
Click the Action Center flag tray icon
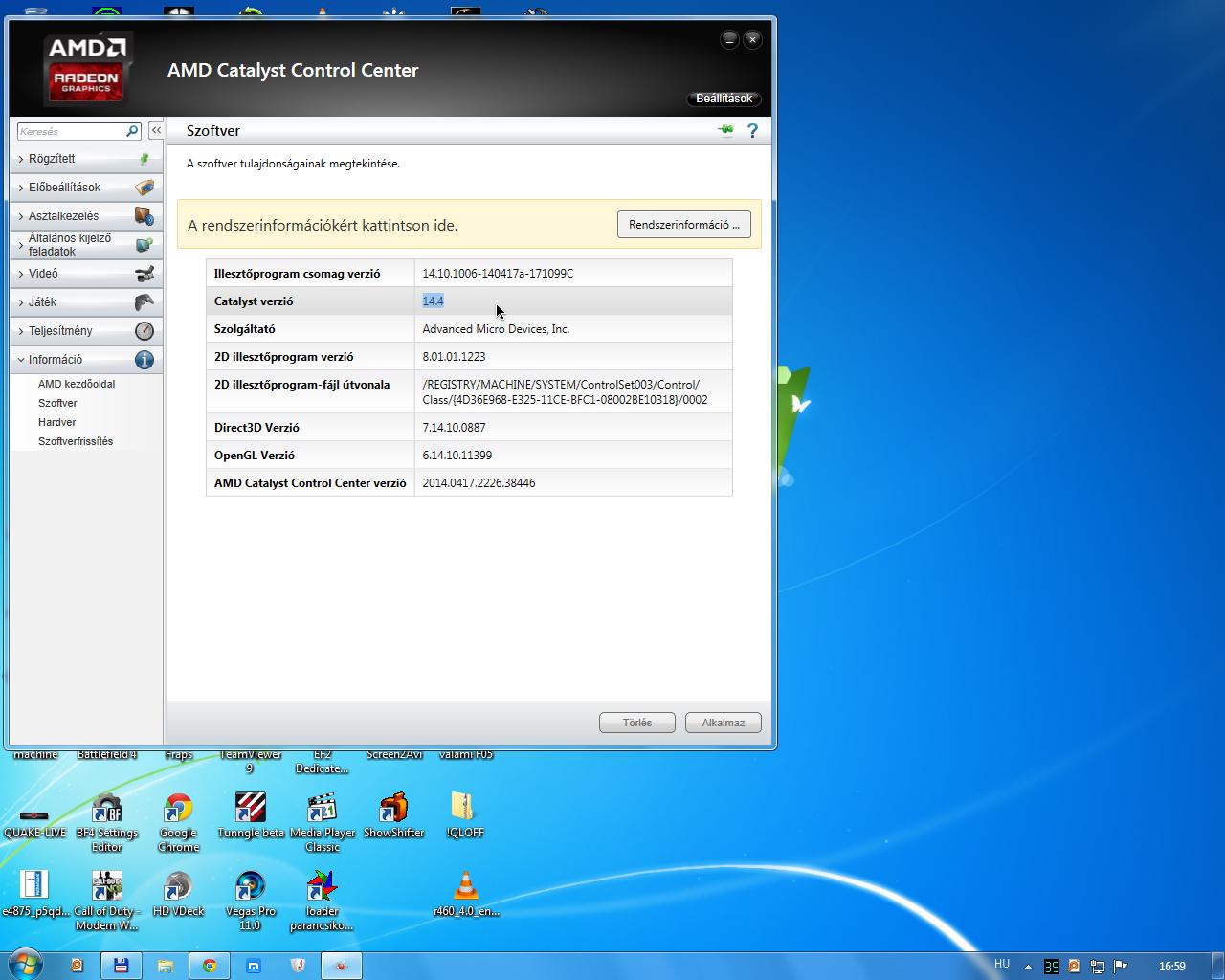pos(1120,967)
